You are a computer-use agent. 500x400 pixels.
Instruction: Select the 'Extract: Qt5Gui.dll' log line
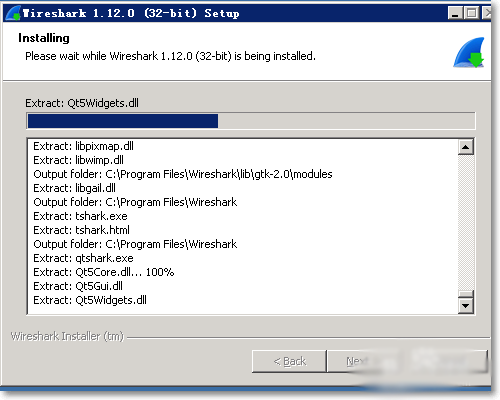tap(78, 286)
